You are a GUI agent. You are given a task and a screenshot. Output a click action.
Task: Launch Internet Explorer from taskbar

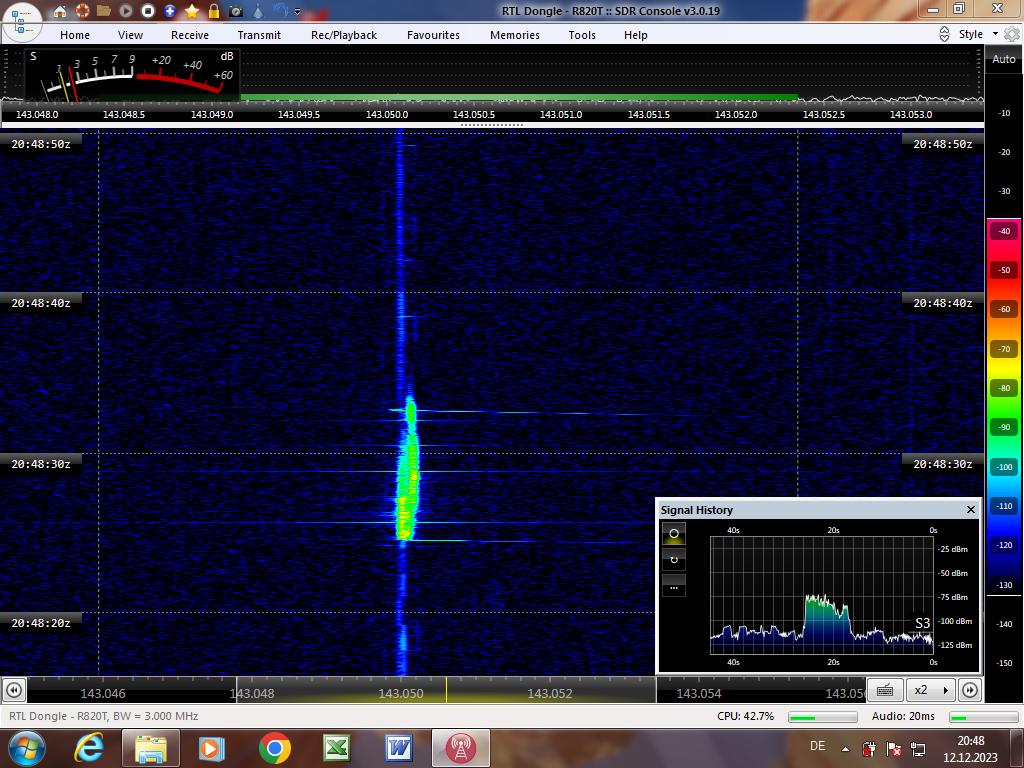coord(89,748)
